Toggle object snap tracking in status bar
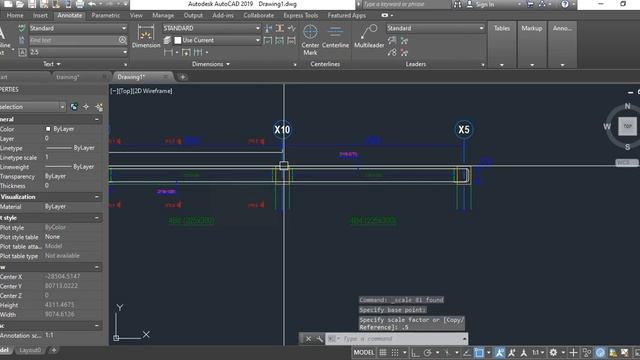Viewport: 640px width, 360px height. (467, 353)
